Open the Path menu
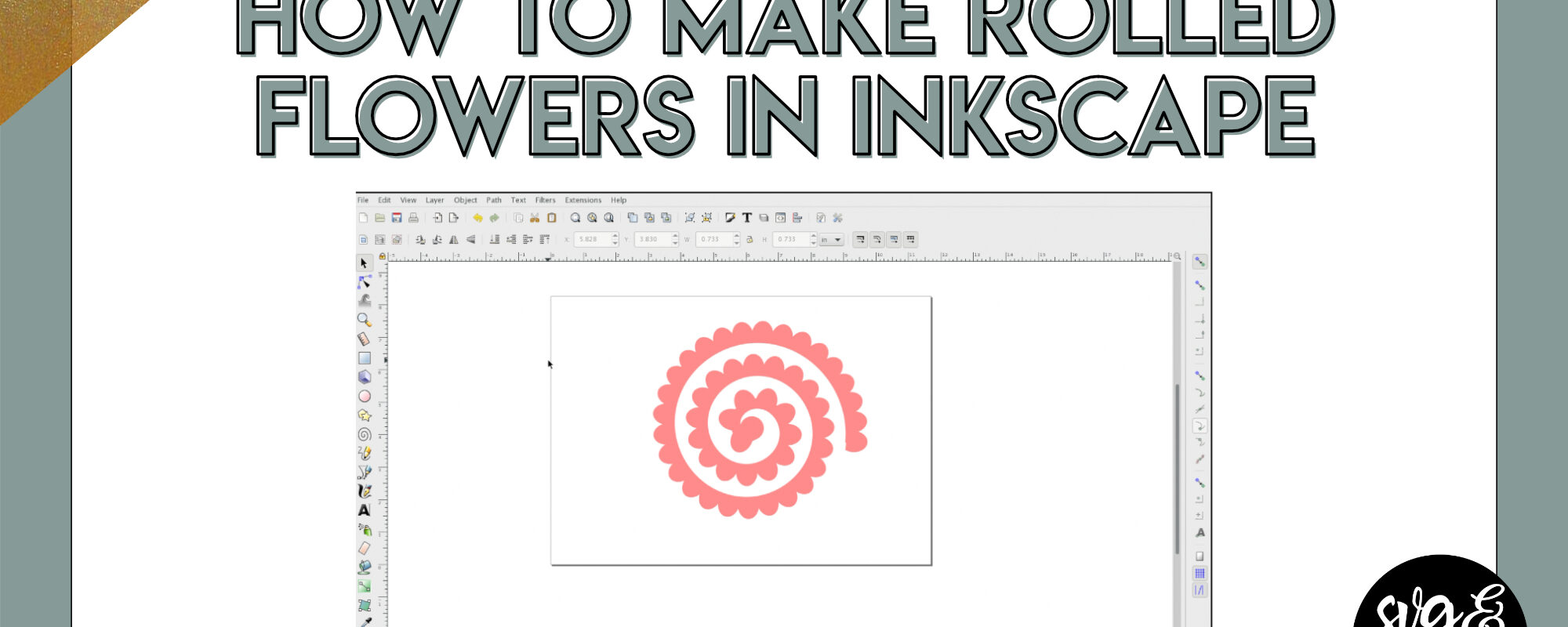 pyautogui.click(x=494, y=200)
